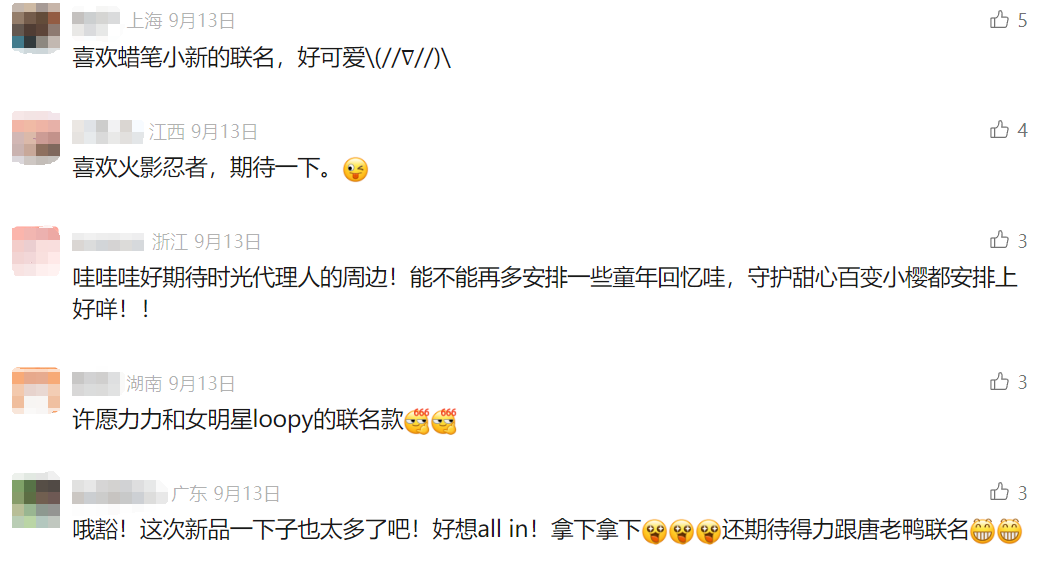Open the 浙江 commenter's pink avatar

[36, 251]
